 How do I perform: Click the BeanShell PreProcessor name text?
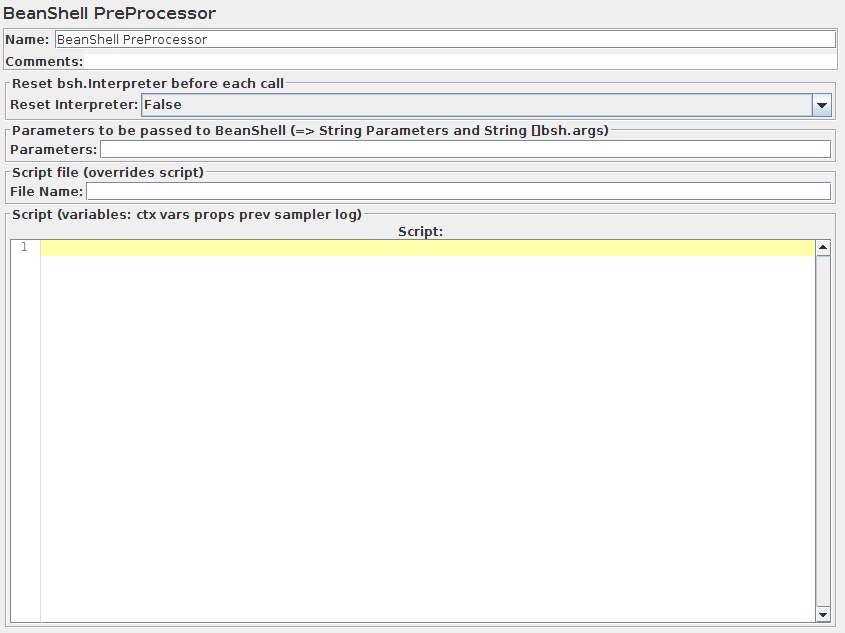tap(130, 38)
